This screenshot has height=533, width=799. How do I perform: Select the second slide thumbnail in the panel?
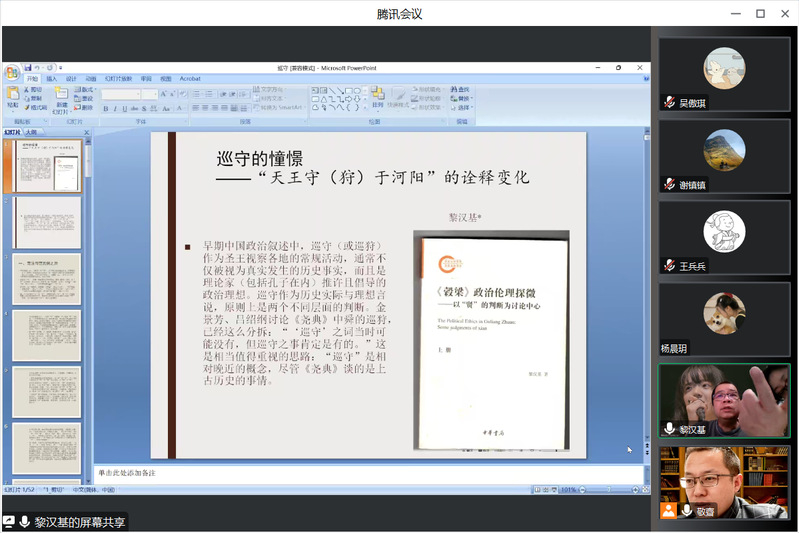(x=46, y=222)
